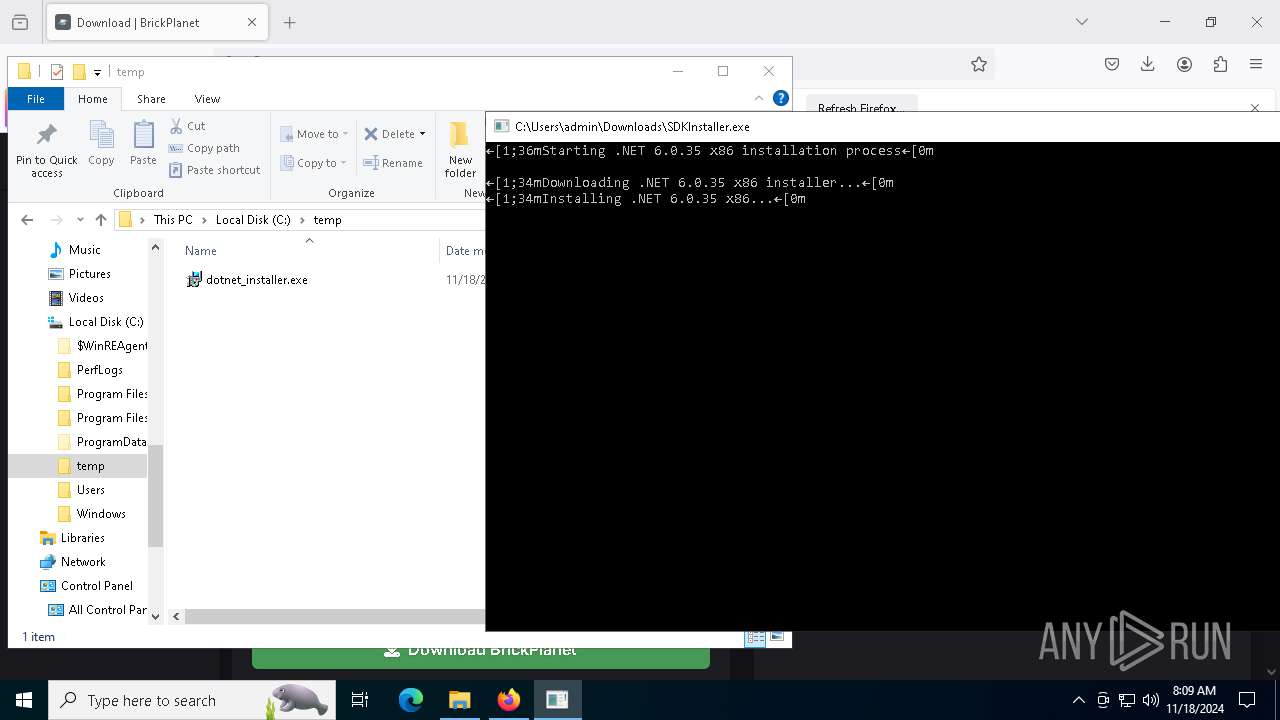The image size is (1280, 720).
Task: Click horizontal scrollbar left arrow
Action: coord(176,617)
